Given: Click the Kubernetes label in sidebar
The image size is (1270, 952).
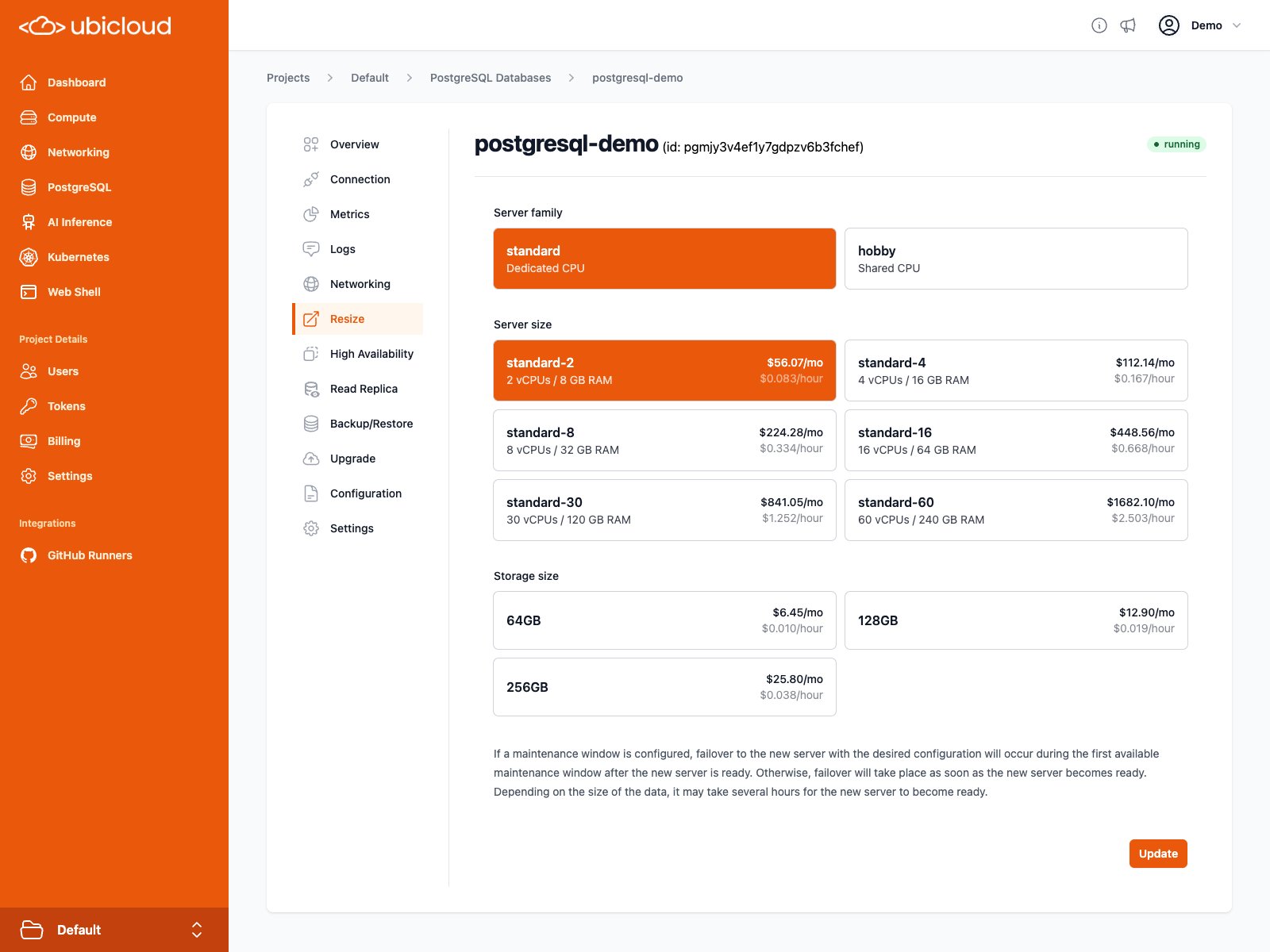Looking at the screenshot, I should [79, 257].
